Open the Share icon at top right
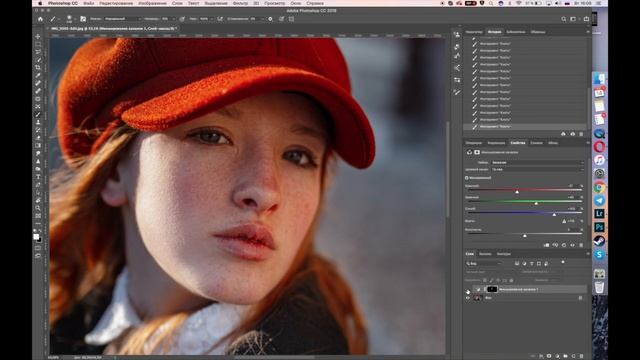 click(587, 19)
